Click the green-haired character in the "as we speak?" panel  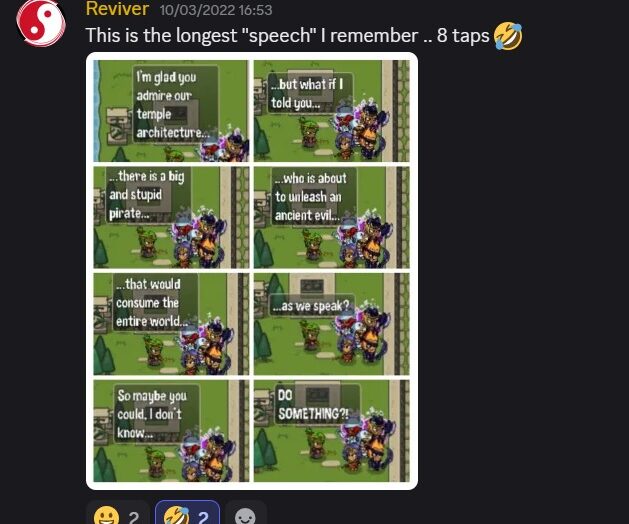click(311, 336)
